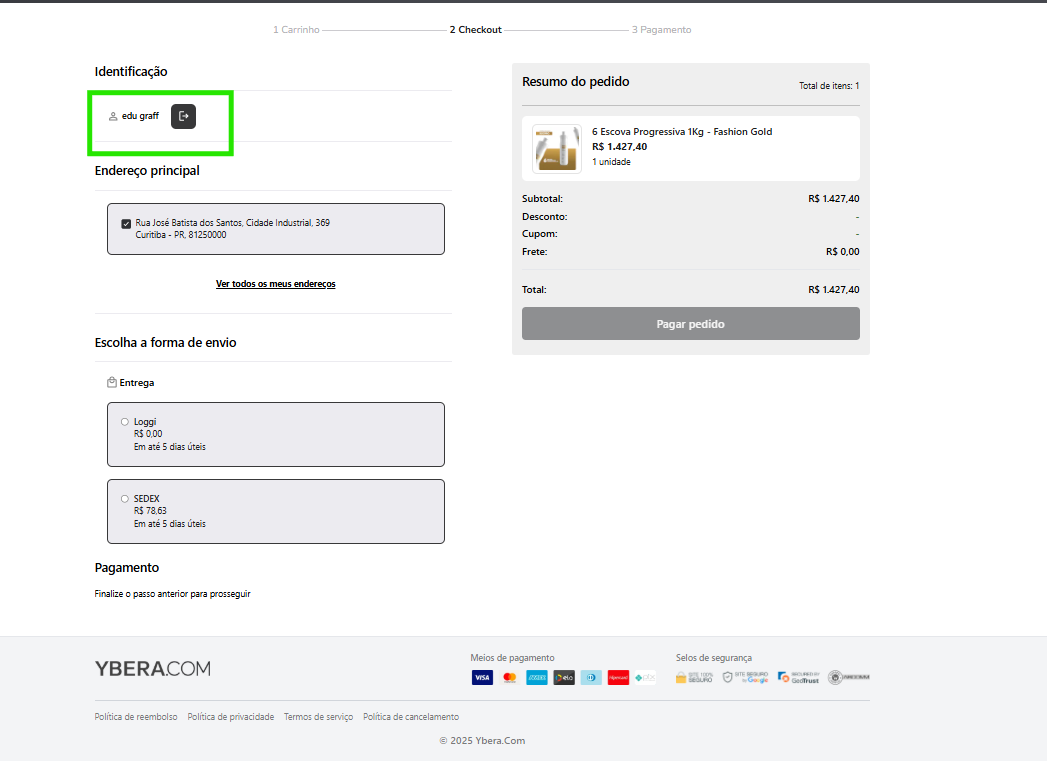Select SEDEX shipping option
Viewport: 1047px width, 771px height.
point(125,499)
